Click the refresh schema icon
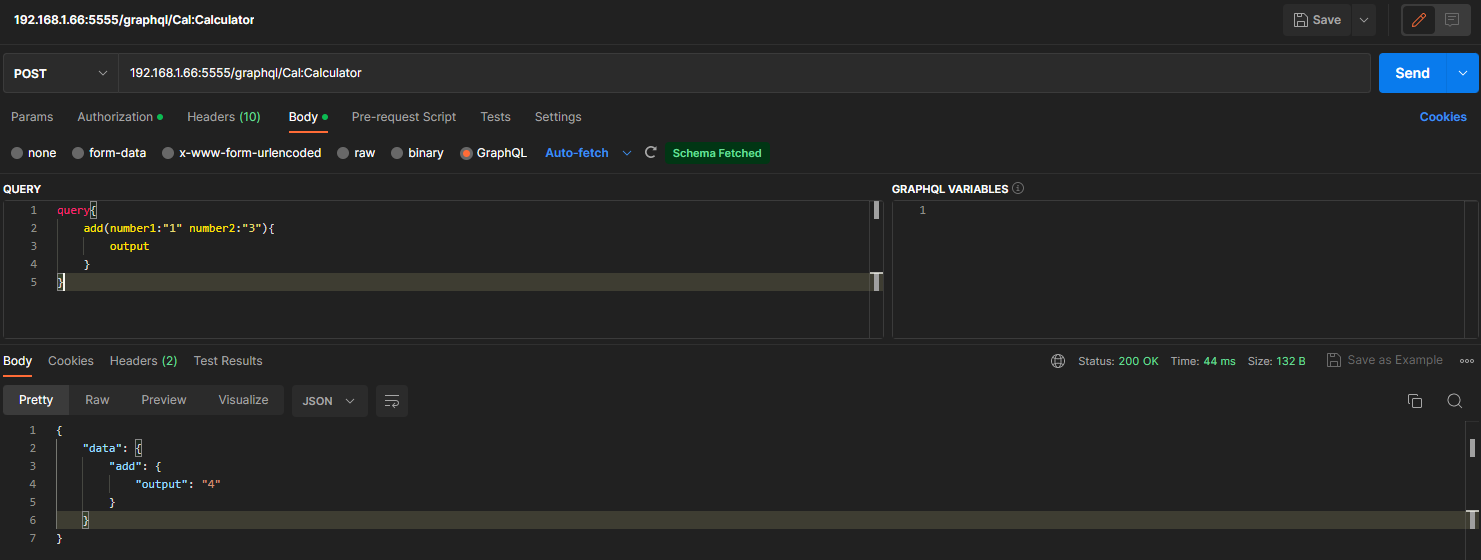This screenshot has width=1481, height=560. point(651,153)
